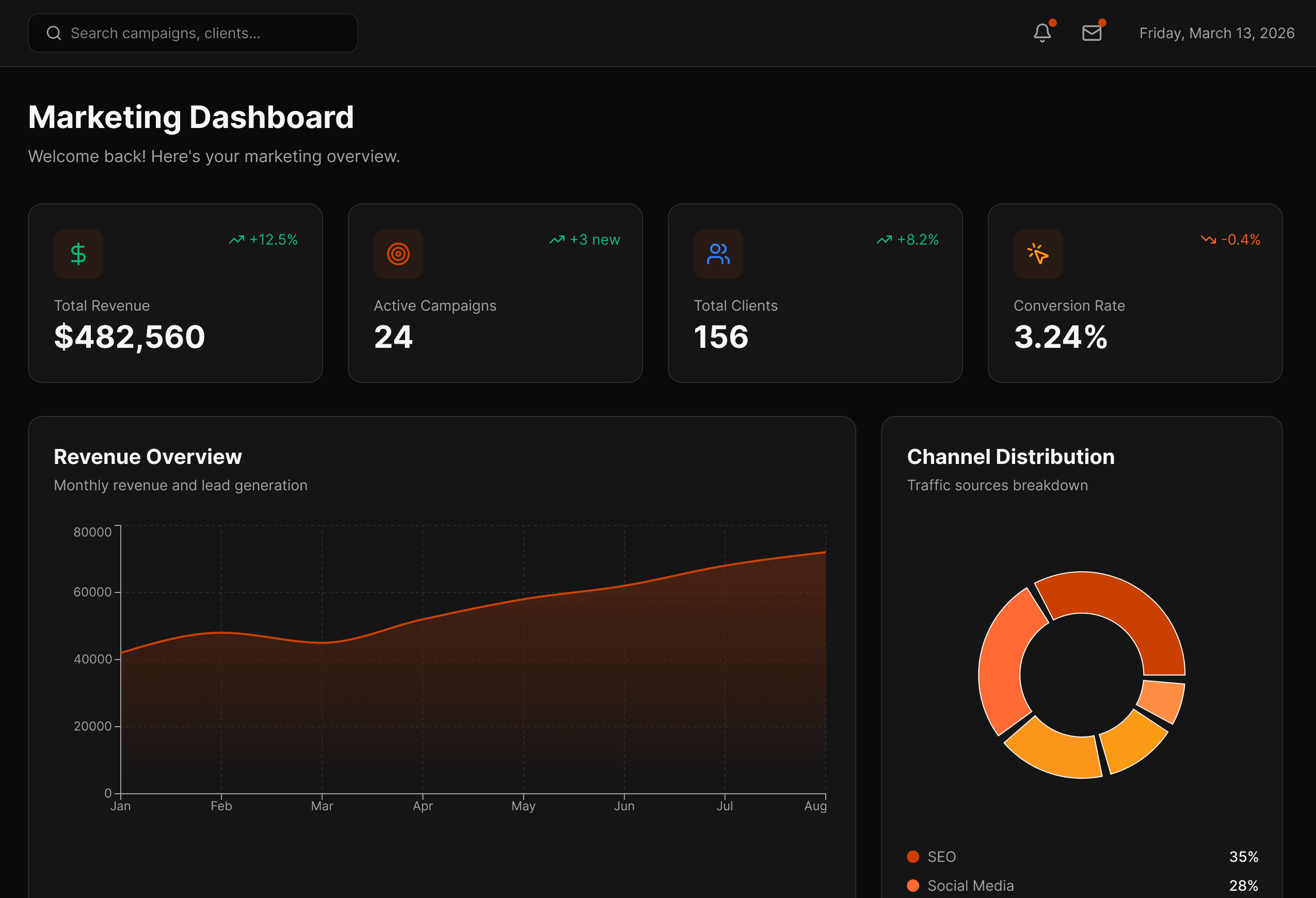Open the notifications bell icon
Image resolution: width=1316 pixels, height=898 pixels.
click(x=1042, y=33)
